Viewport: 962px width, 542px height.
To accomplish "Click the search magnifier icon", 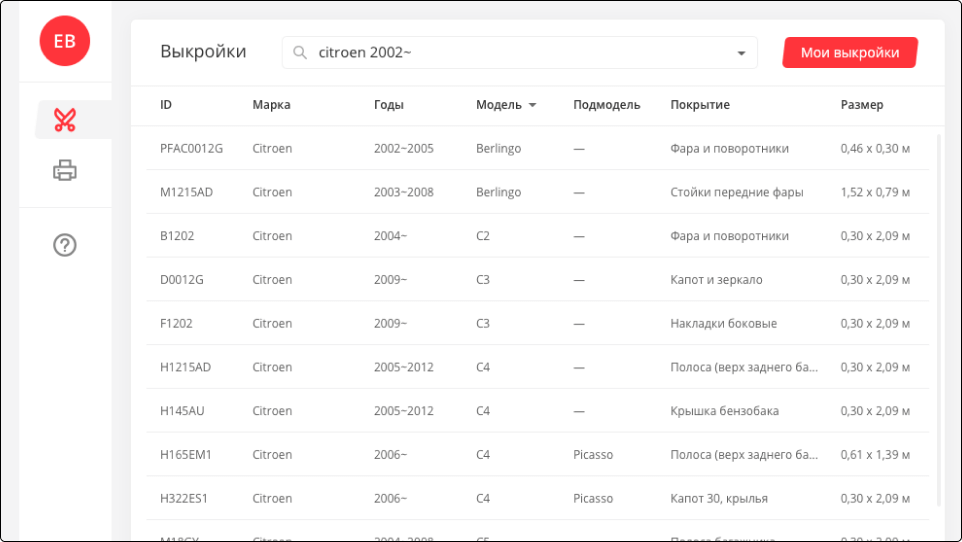I will point(300,53).
